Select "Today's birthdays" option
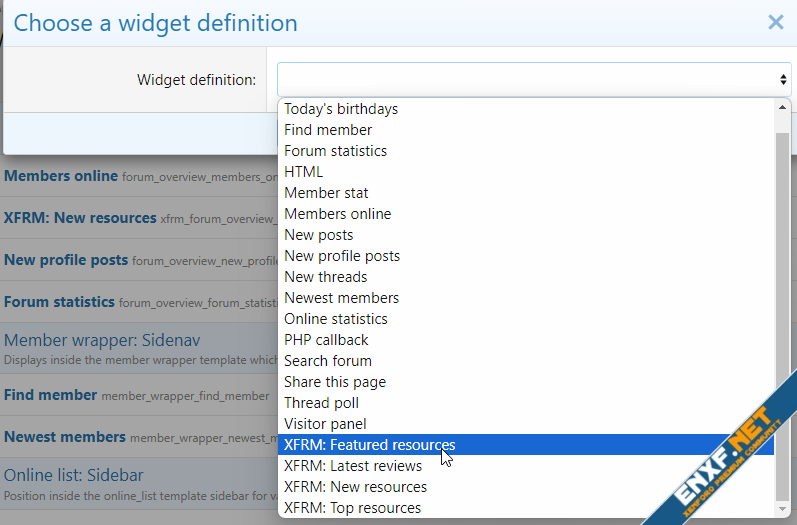The image size is (797, 525). click(x=341, y=109)
